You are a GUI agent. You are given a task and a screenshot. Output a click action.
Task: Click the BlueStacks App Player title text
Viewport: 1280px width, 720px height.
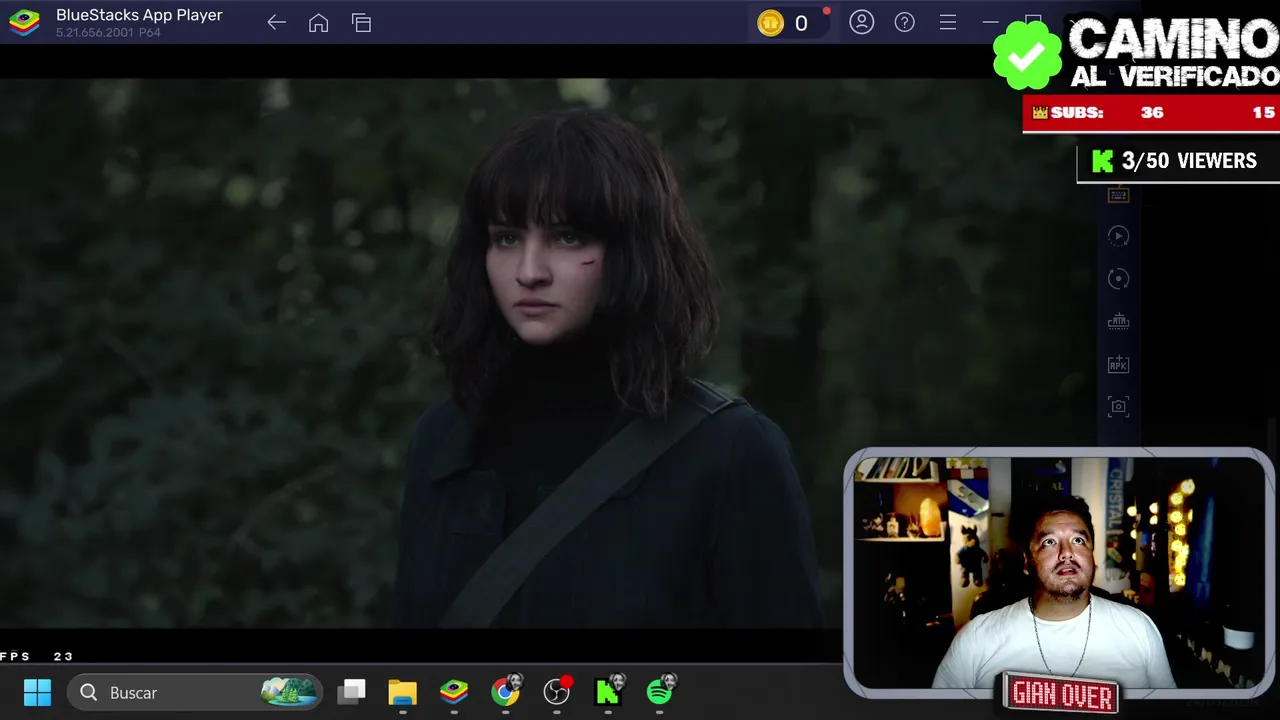click(x=139, y=15)
